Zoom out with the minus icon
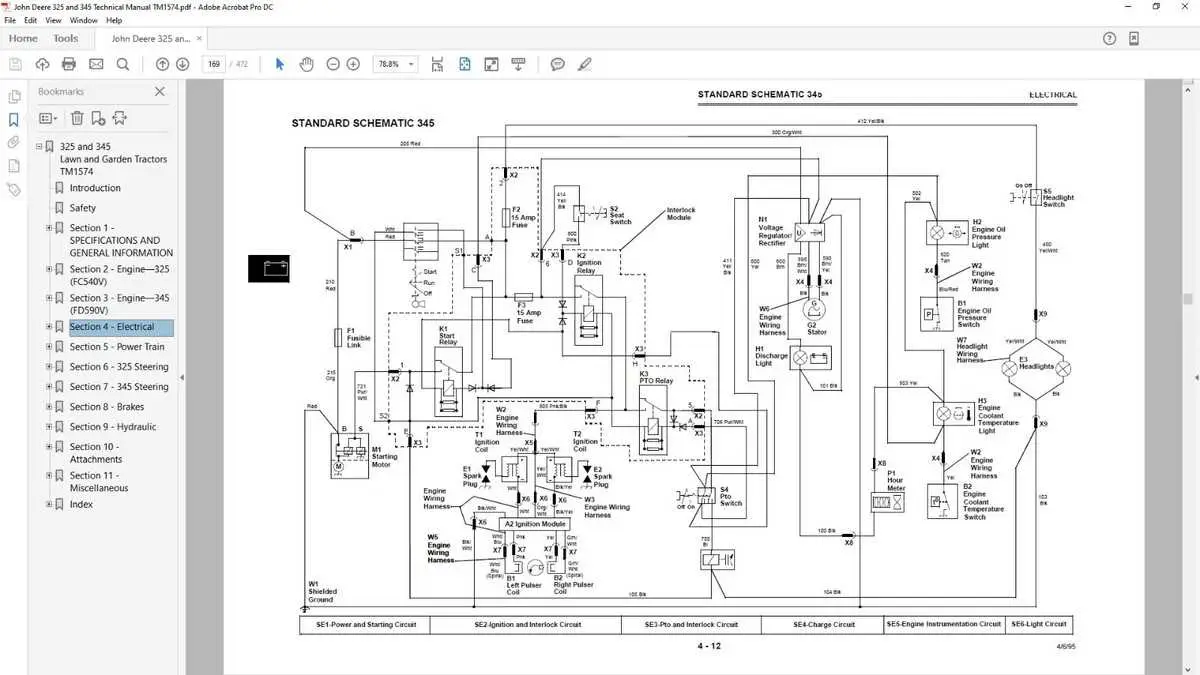 click(331, 64)
